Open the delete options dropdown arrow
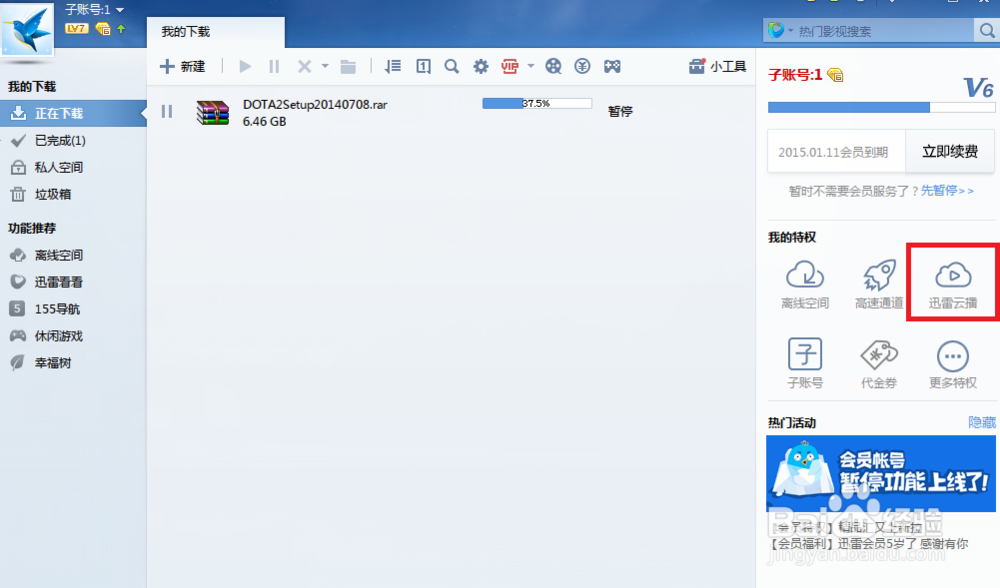This screenshot has height=588, width=1000. [x=325, y=66]
